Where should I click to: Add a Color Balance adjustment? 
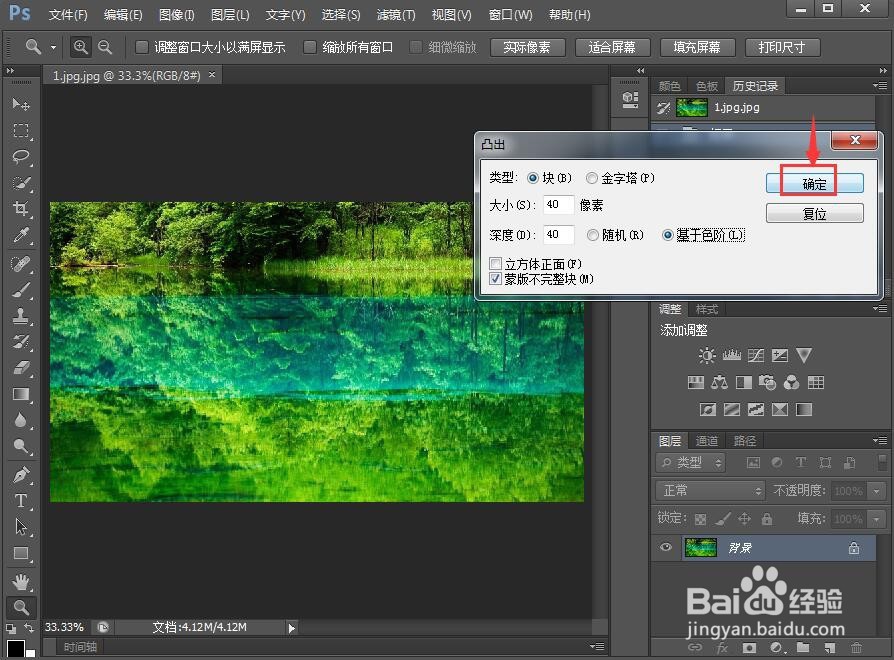coord(719,382)
